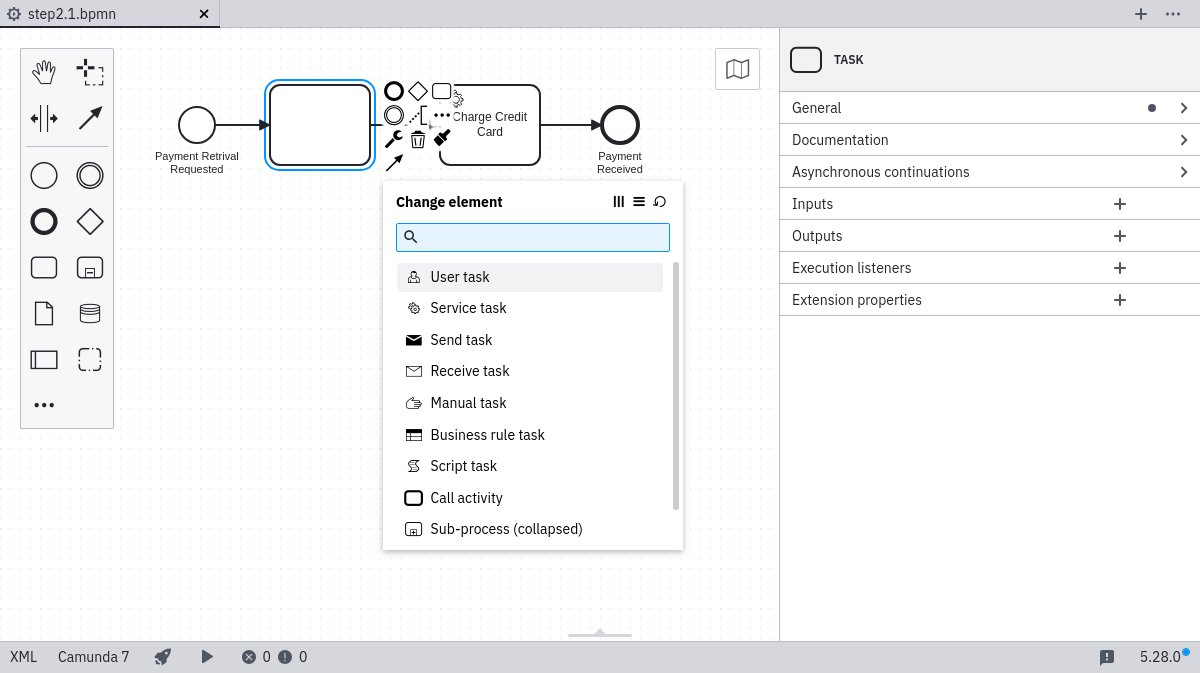Toggle the bottom panel handle
The height and width of the screenshot is (673, 1200).
(x=600, y=633)
